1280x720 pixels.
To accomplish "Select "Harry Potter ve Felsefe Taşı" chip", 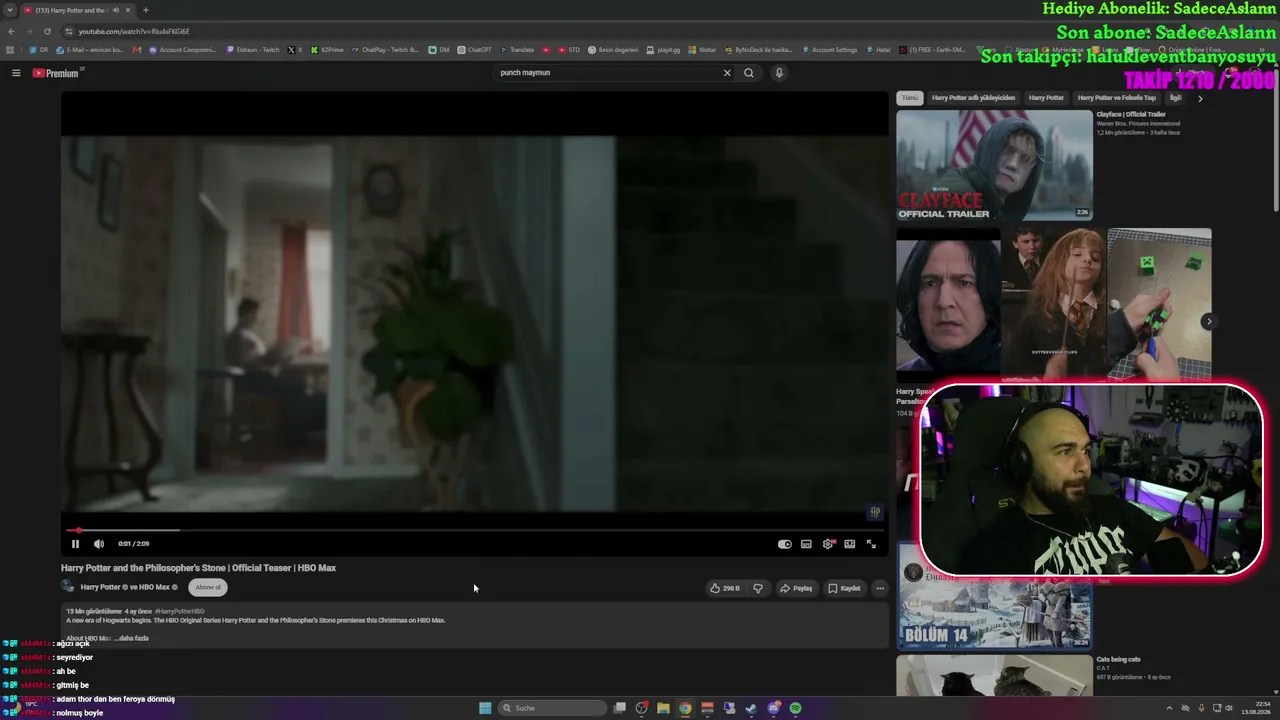I will [x=1116, y=98].
